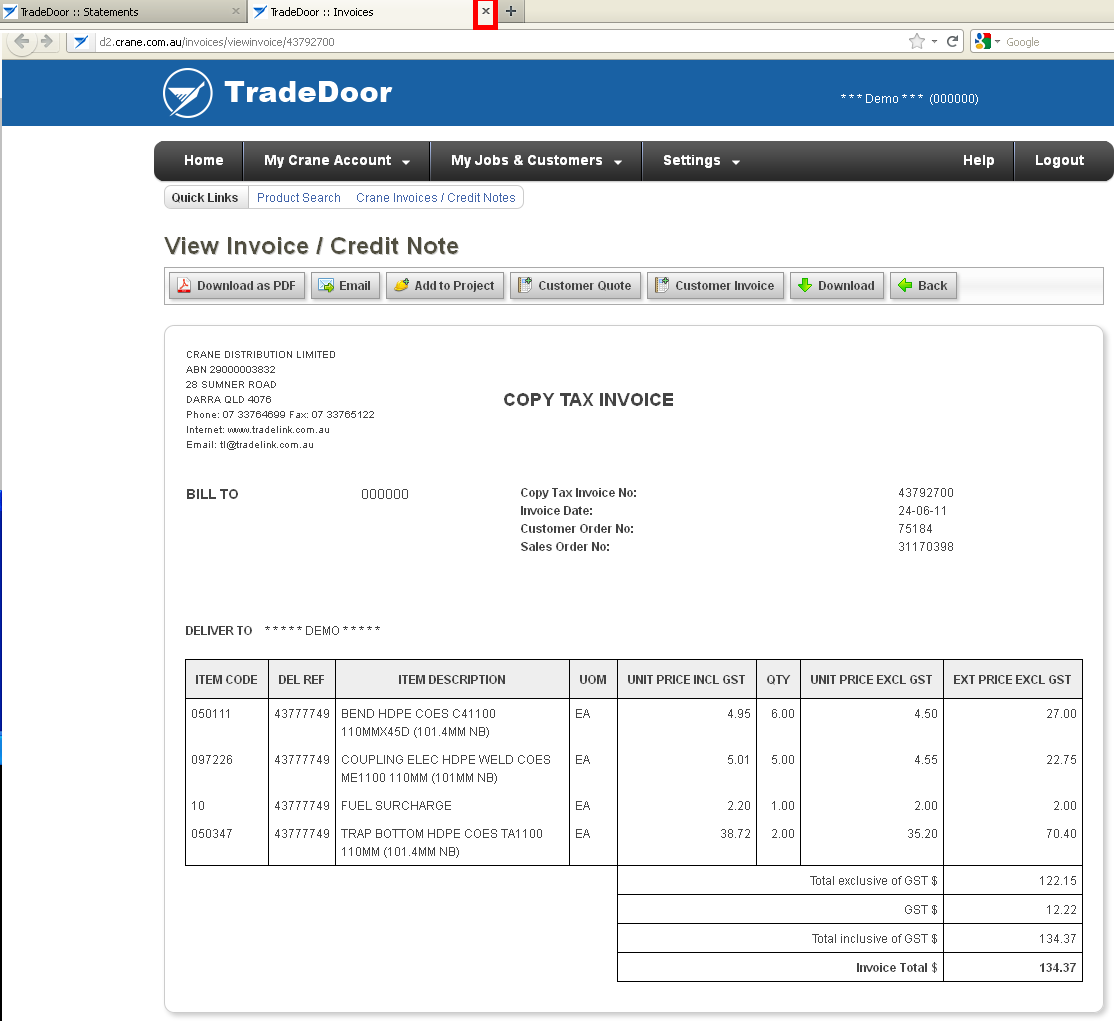Reload the page with the refresh icon
The width and height of the screenshot is (1114, 1021).
pyautogui.click(x=953, y=41)
